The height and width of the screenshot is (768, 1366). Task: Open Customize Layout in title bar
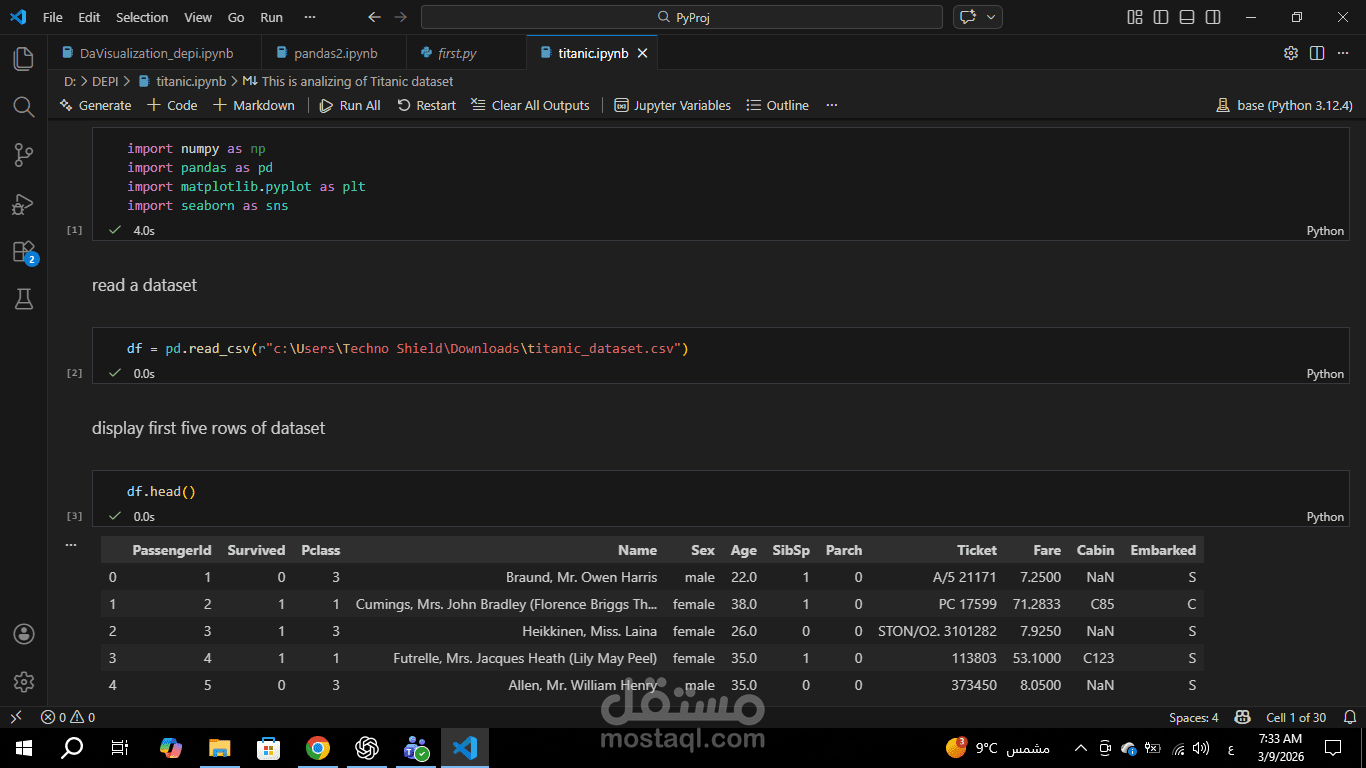[x=1135, y=17]
